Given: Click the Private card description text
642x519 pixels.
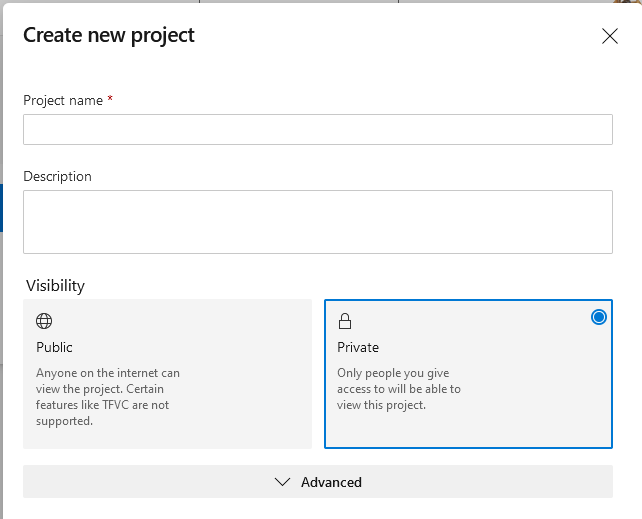Looking at the screenshot, I should (x=399, y=389).
